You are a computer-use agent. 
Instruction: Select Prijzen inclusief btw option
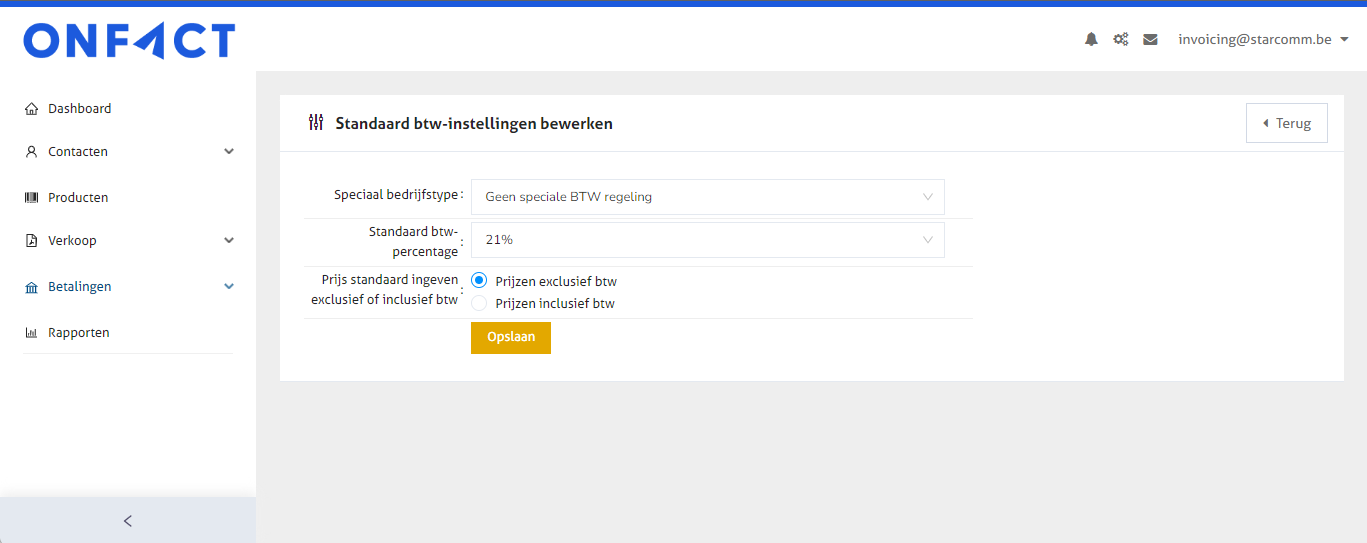click(479, 303)
